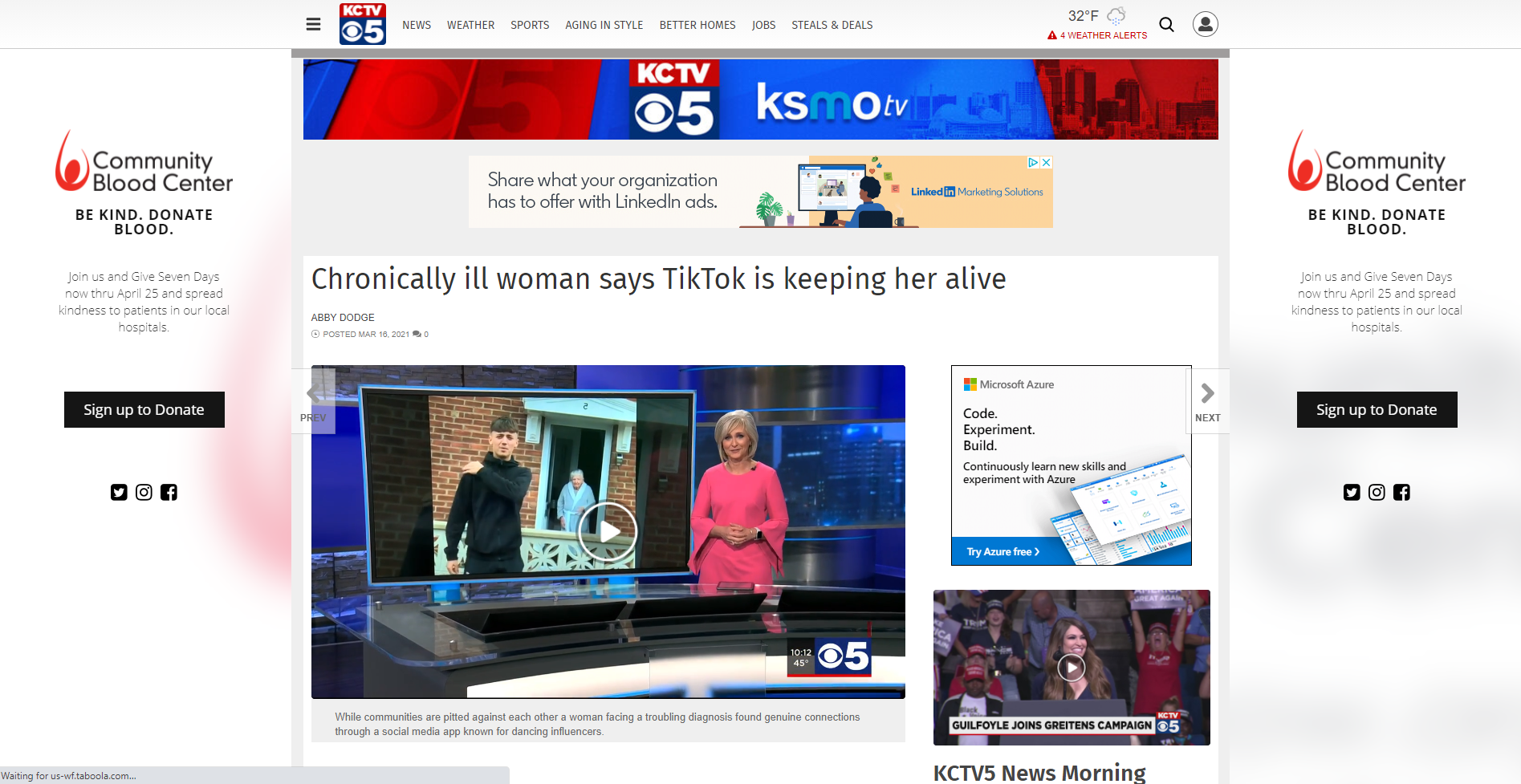The image size is (1521, 784).
Task: Open the hamburger navigation menu
Action: (x=313, y=24)
